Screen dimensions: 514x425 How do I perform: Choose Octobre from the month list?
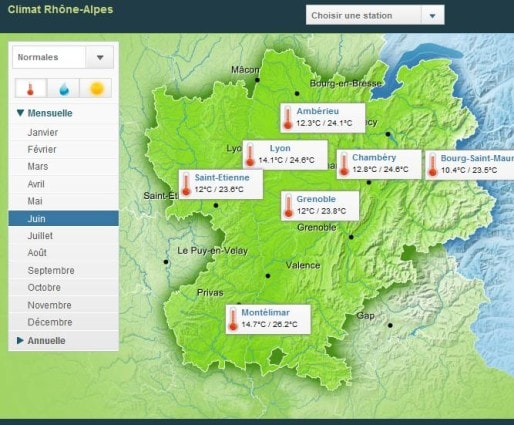pos(63,287)
